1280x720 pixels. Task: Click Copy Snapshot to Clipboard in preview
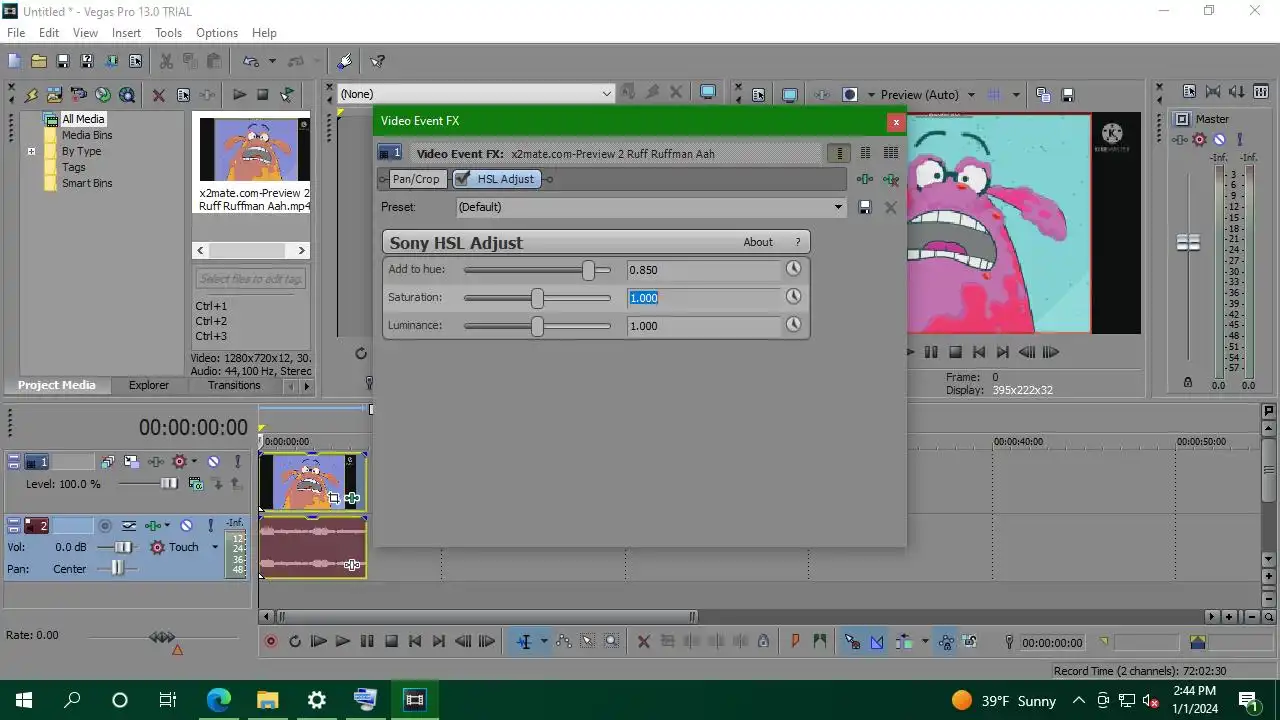coord(1043,95)
